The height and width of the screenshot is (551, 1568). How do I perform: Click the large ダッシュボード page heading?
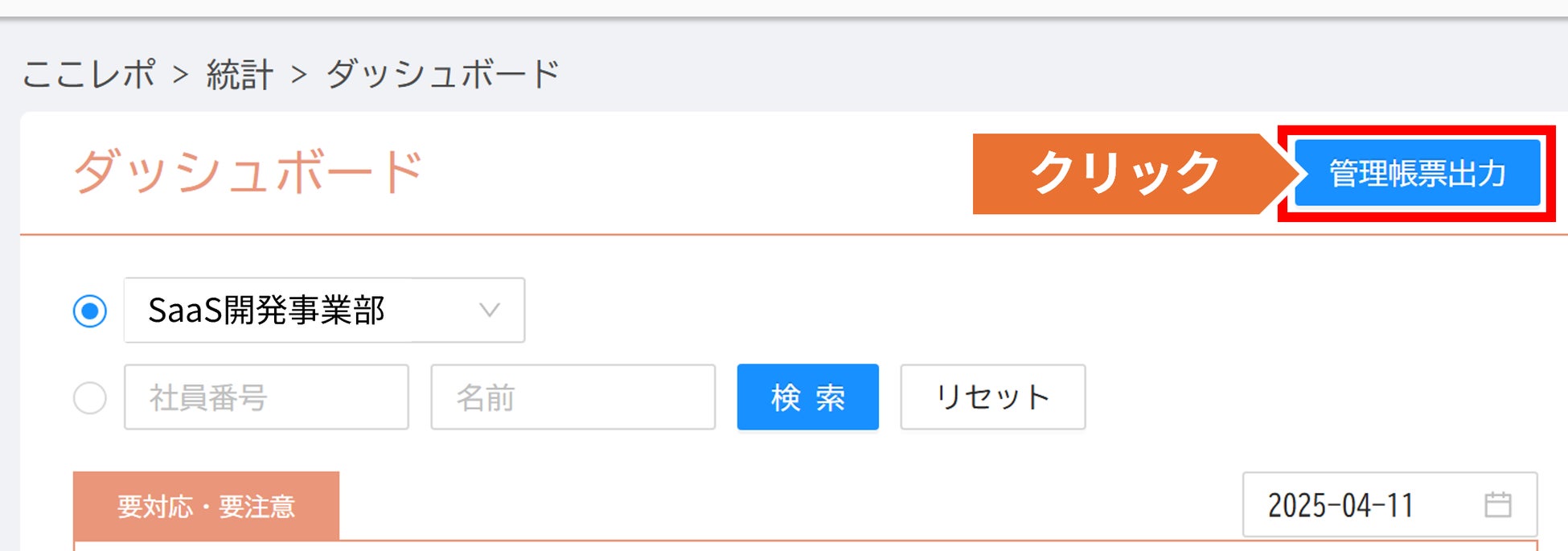pyautogui.click(x=248, y=172)
